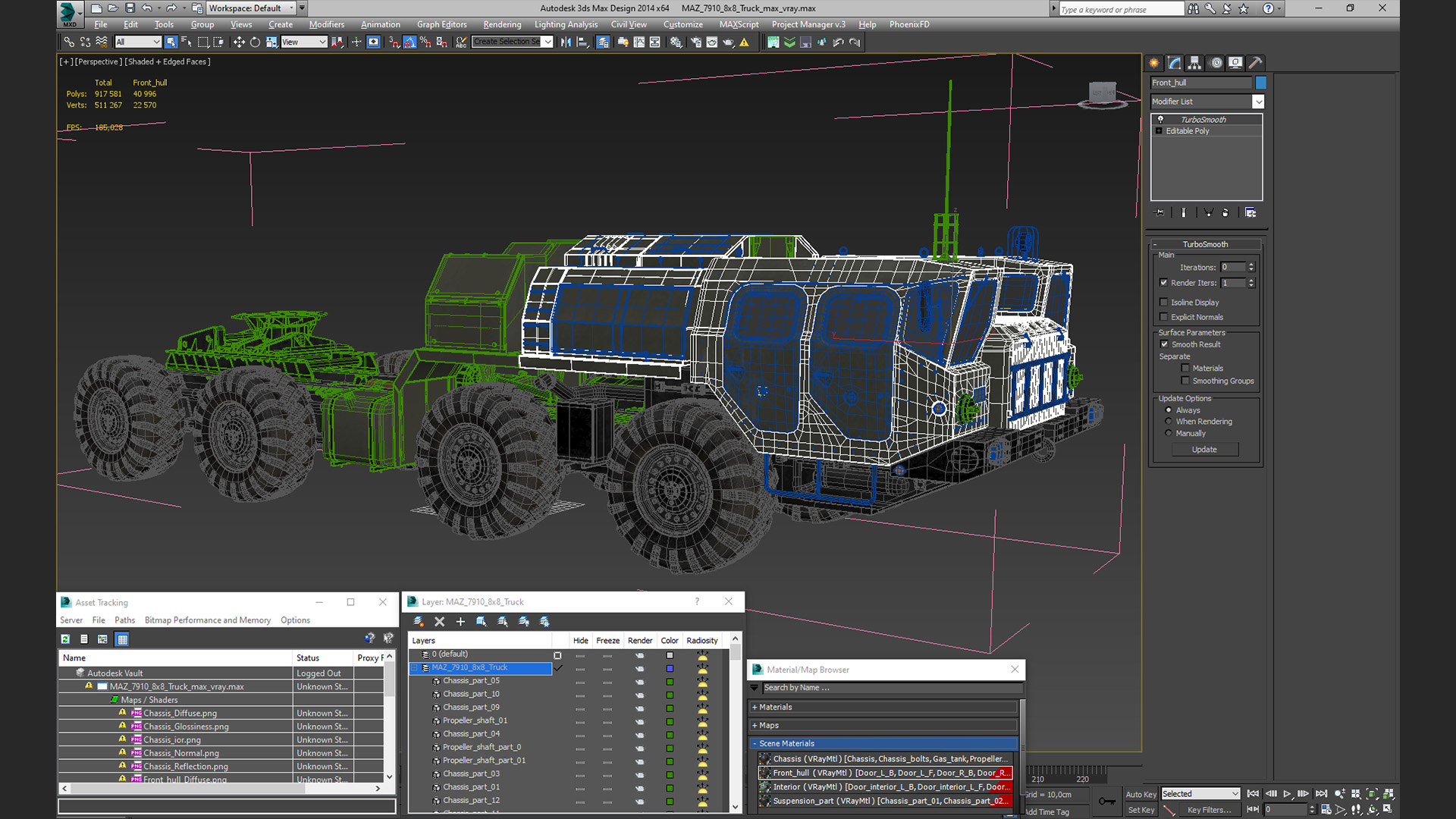The image size is (1456, 819).
Task: Open Paths menu in Asset Tracking
Action: tap(124, 620)
